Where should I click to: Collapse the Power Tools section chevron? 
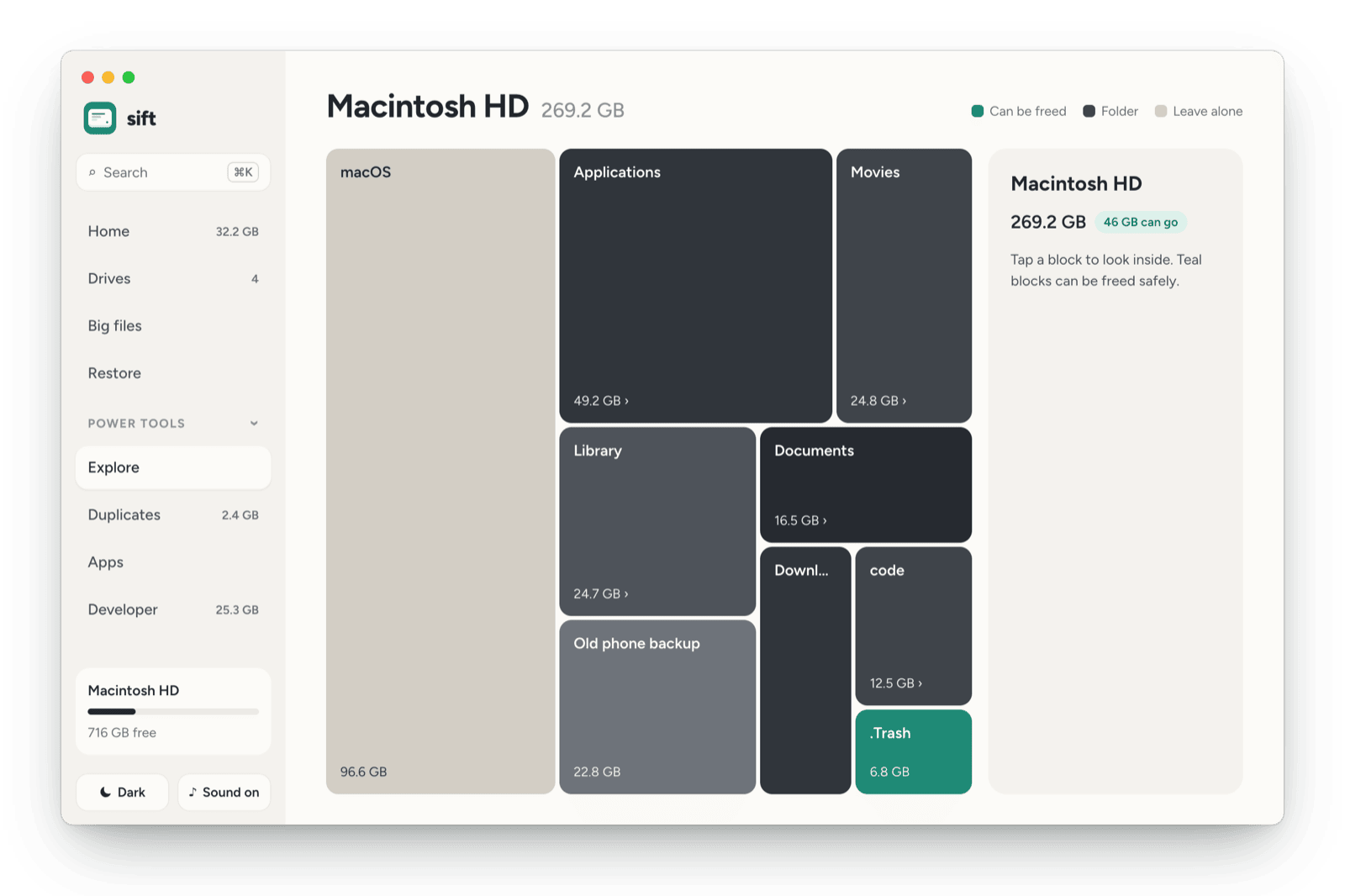click(x=254, y=424)
